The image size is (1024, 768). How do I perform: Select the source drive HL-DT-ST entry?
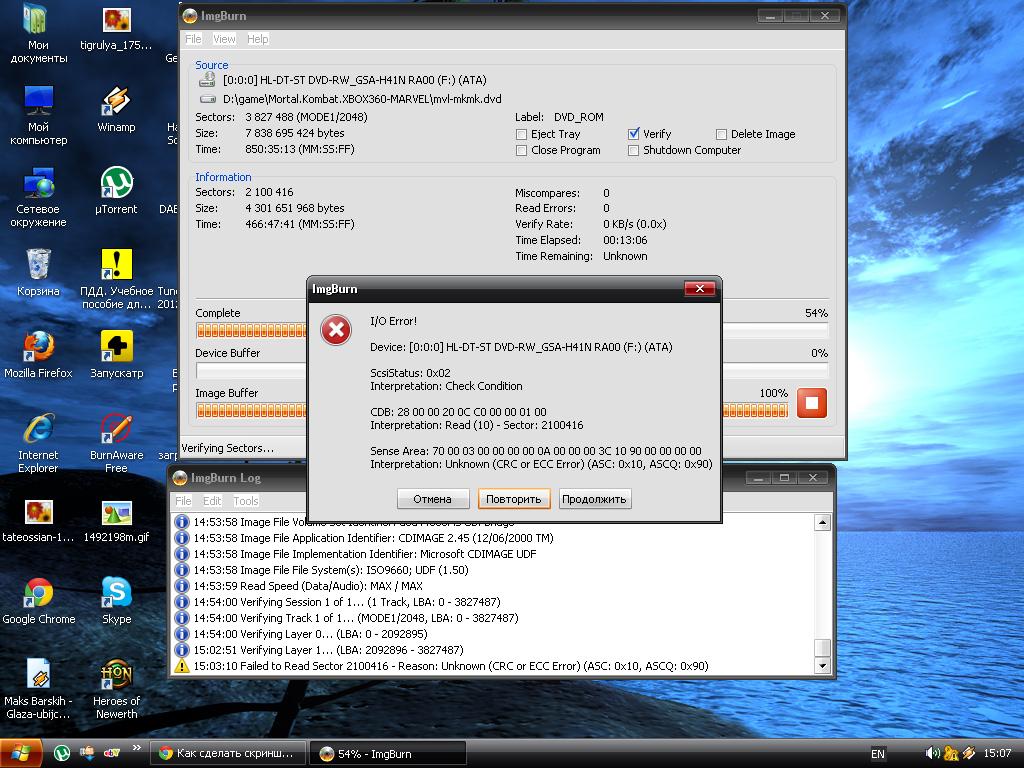[x=355, y=80]
